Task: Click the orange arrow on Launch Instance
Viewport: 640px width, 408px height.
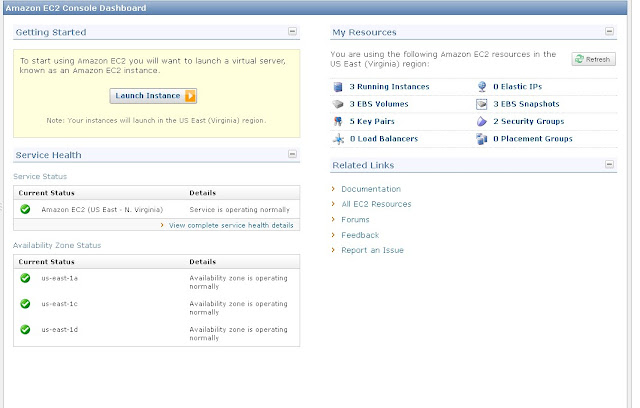Action: 190,96
